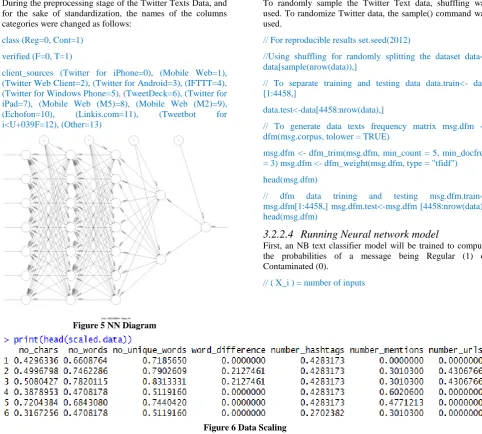Click the 'no_words' column header

coord(88,350)
